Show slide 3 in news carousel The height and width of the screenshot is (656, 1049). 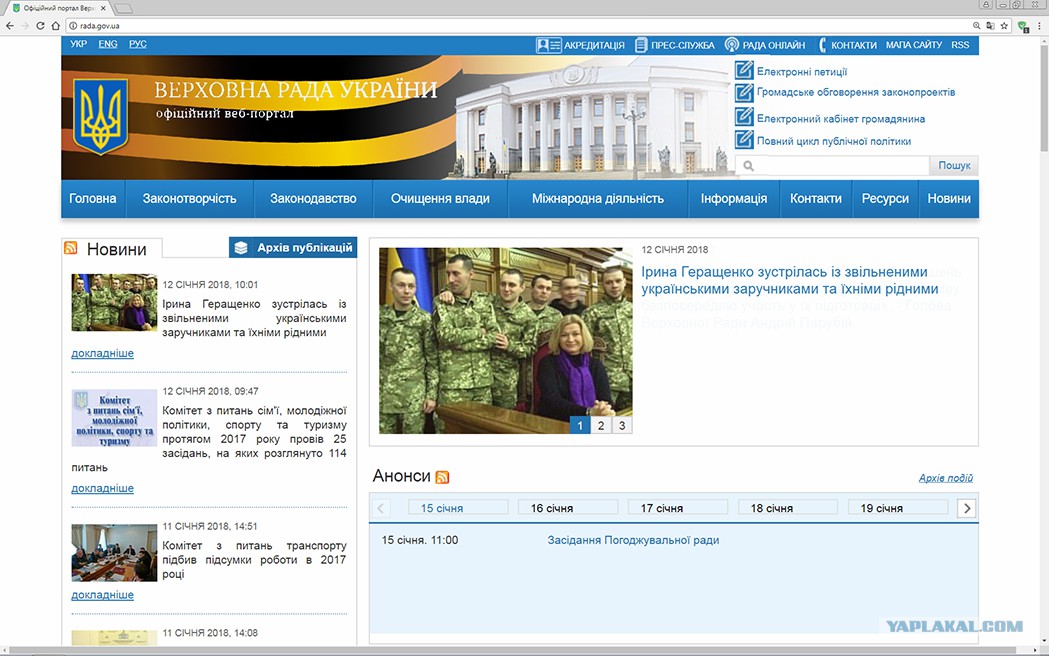coord(622,425)
